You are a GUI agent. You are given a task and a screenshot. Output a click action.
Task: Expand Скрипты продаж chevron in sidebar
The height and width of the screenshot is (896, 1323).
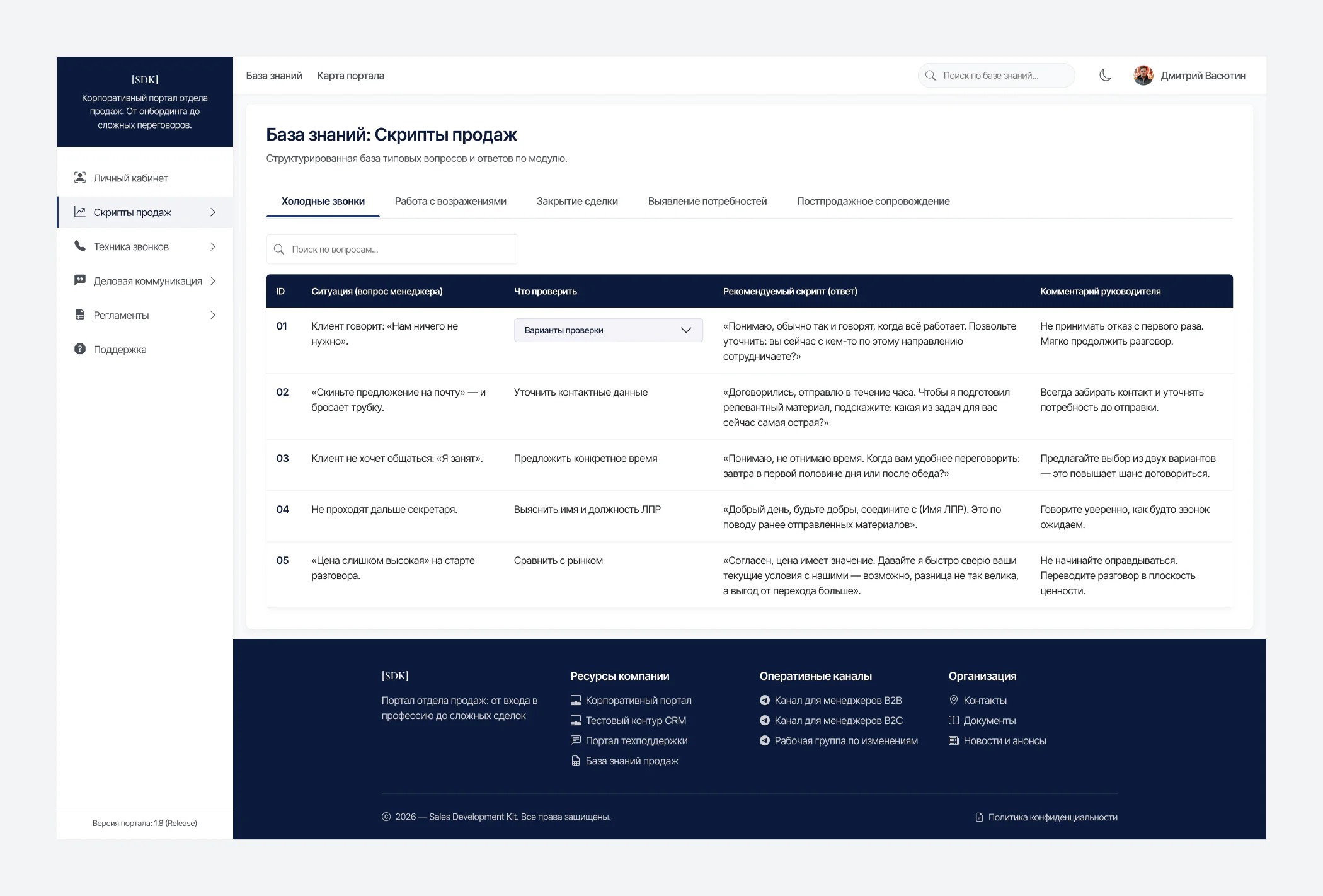(x=213, y=212)
